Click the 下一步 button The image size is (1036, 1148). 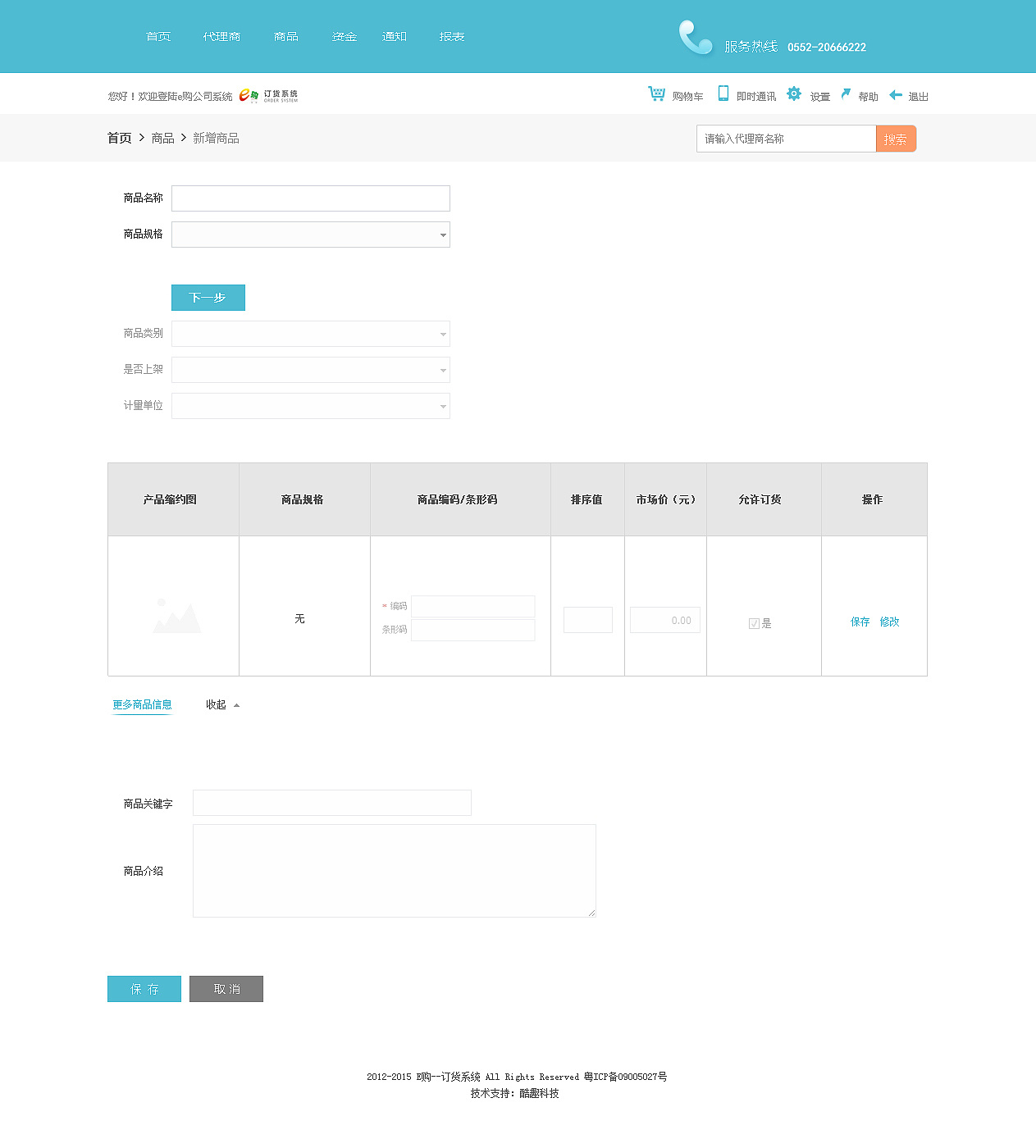(x=208, y=298)
